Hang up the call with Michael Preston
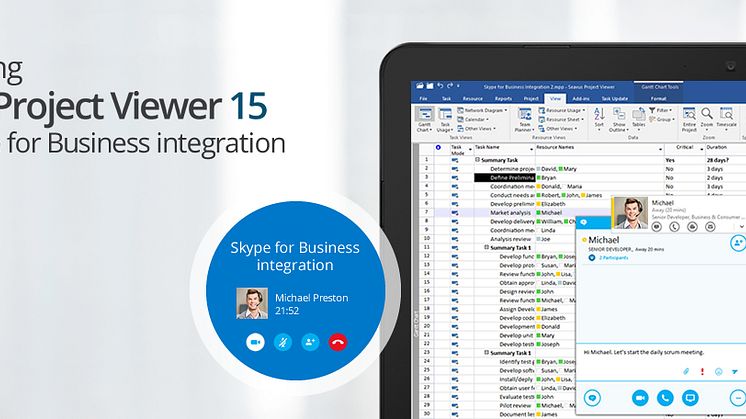746x419 pixels. 338,342
